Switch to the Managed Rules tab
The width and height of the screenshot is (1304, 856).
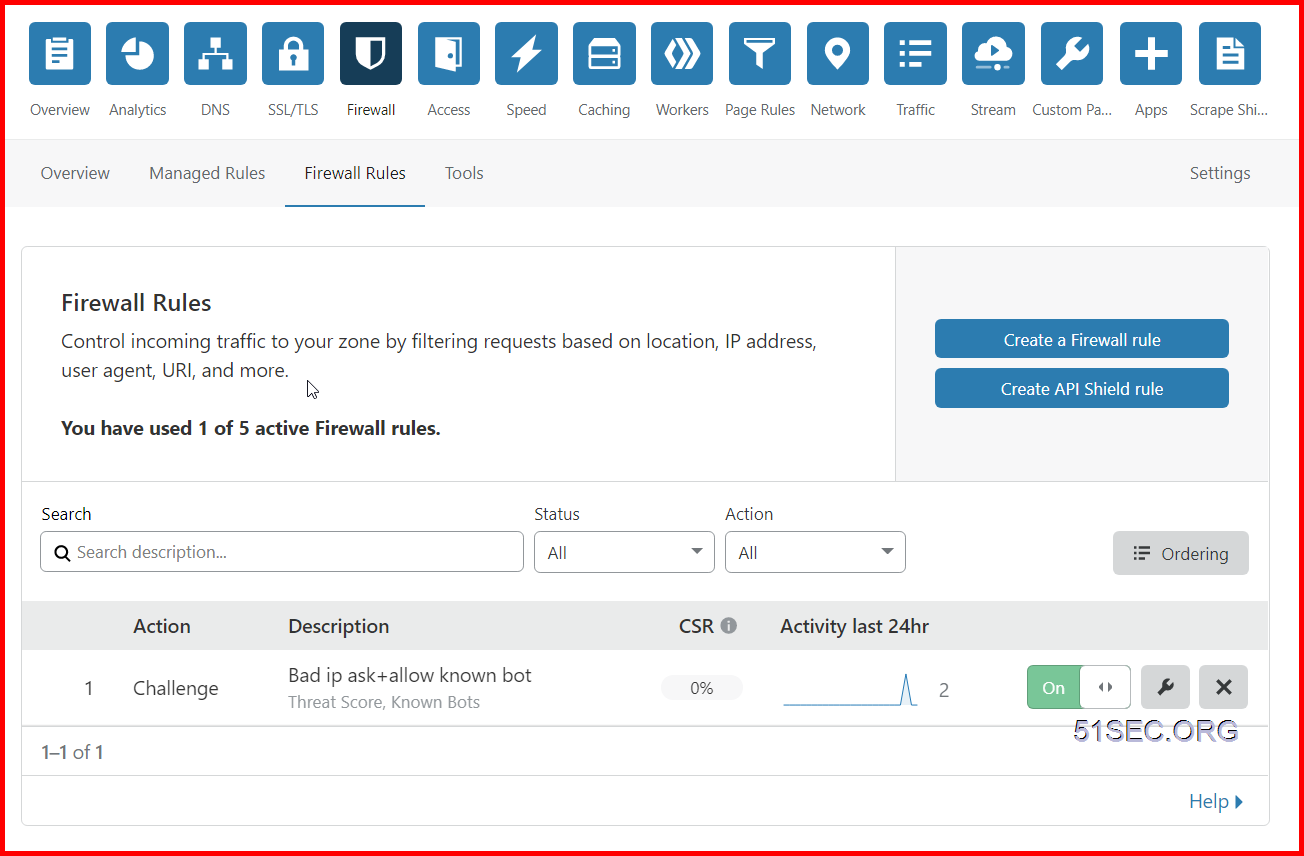[207, 173]
